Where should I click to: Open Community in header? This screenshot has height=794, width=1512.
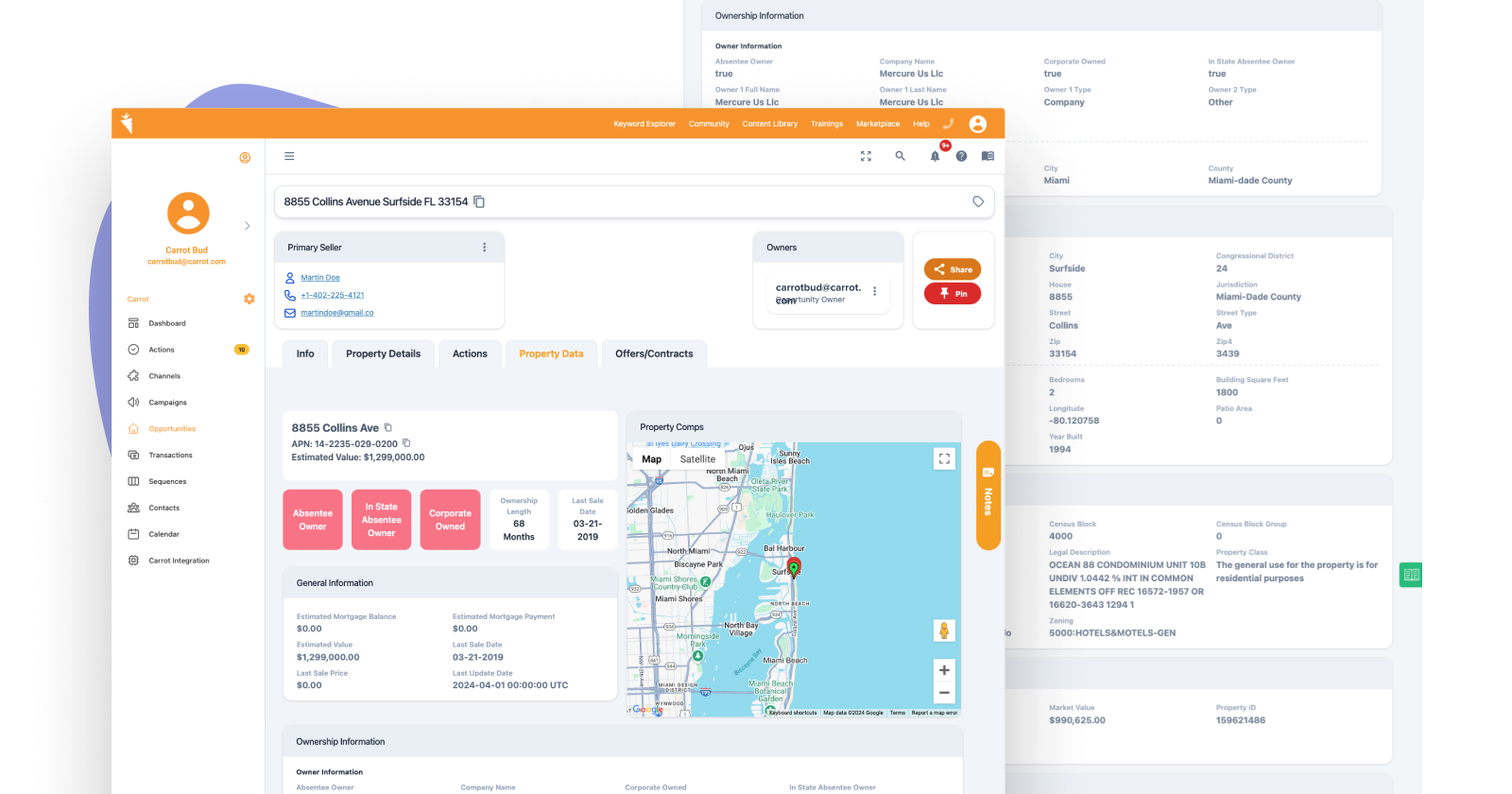click(x=709, y=124)
